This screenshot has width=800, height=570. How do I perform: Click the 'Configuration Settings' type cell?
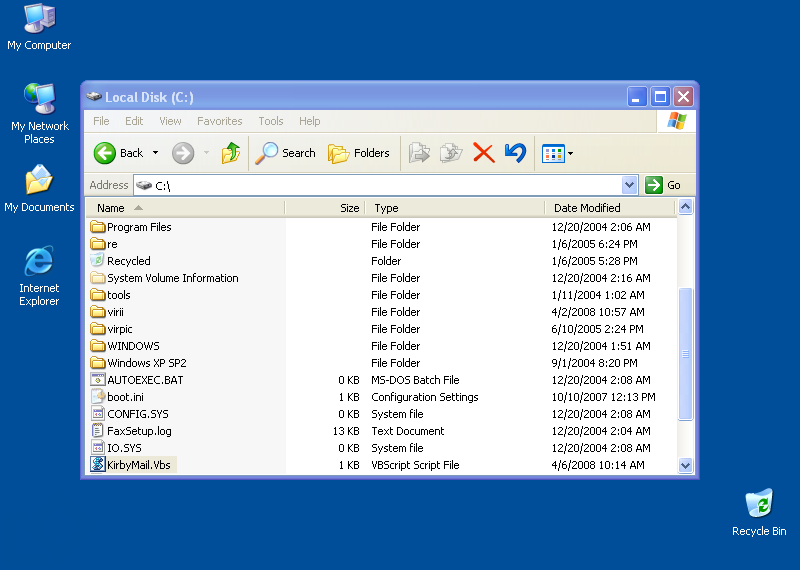[425, 397]
